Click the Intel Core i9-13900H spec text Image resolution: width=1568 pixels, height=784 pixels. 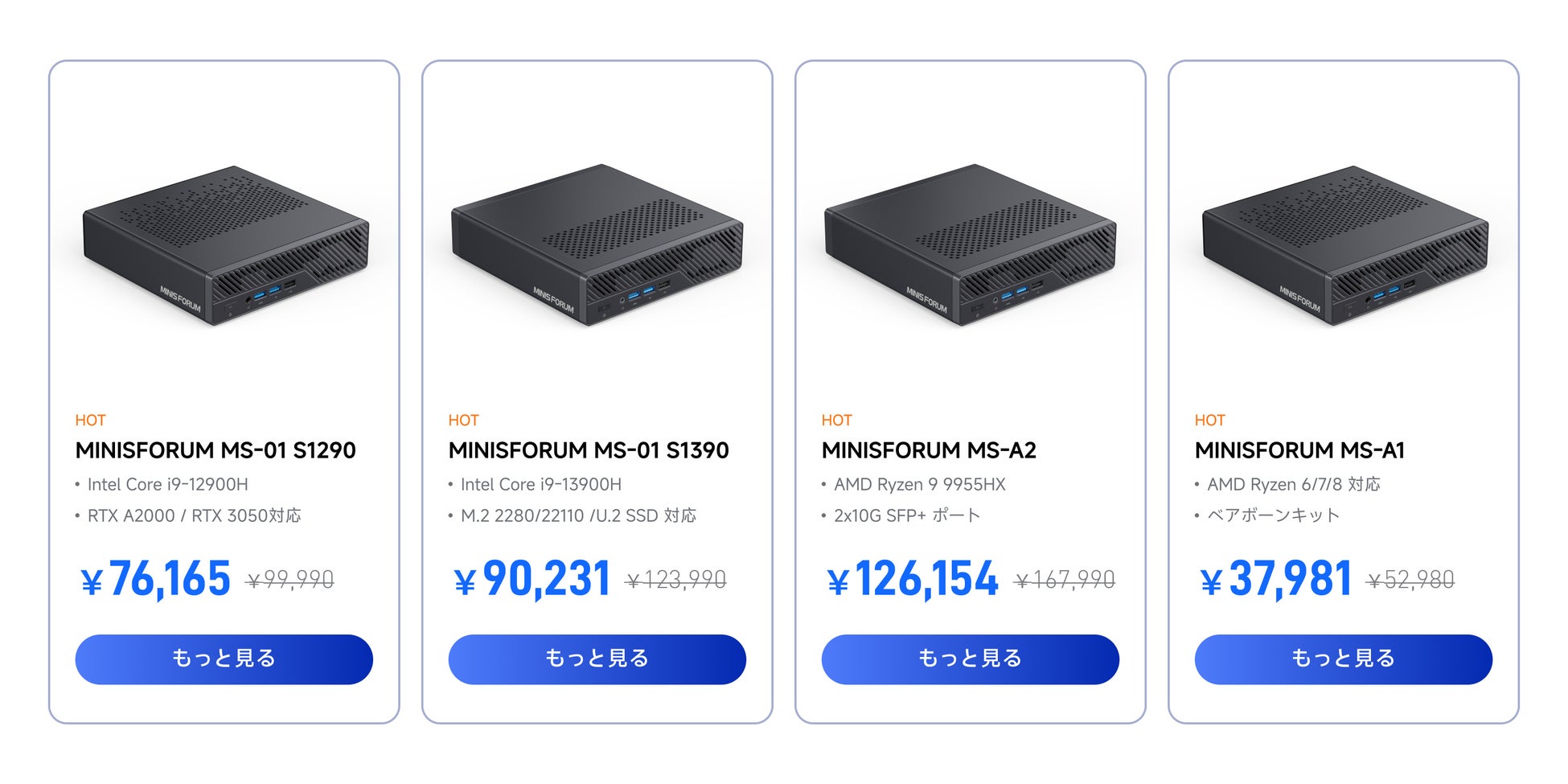(x=540, y=484)
